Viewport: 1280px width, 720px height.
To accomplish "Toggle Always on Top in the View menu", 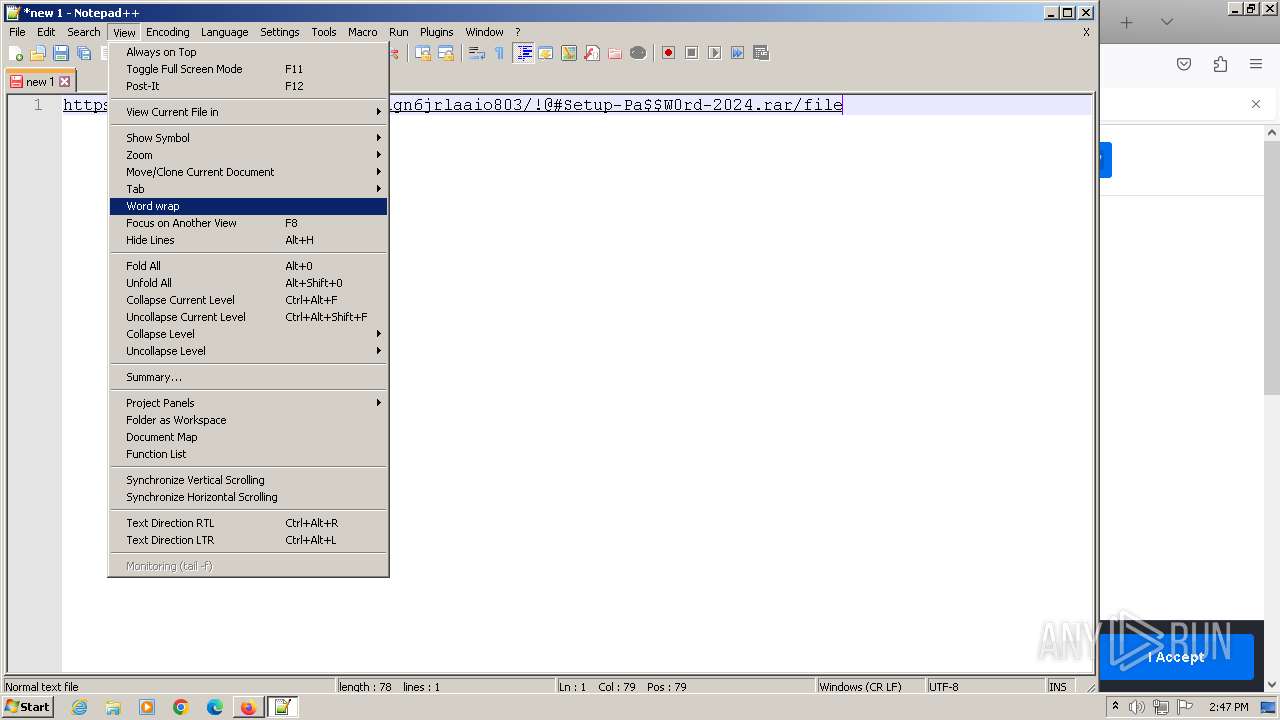I will [x=248, y=52].
